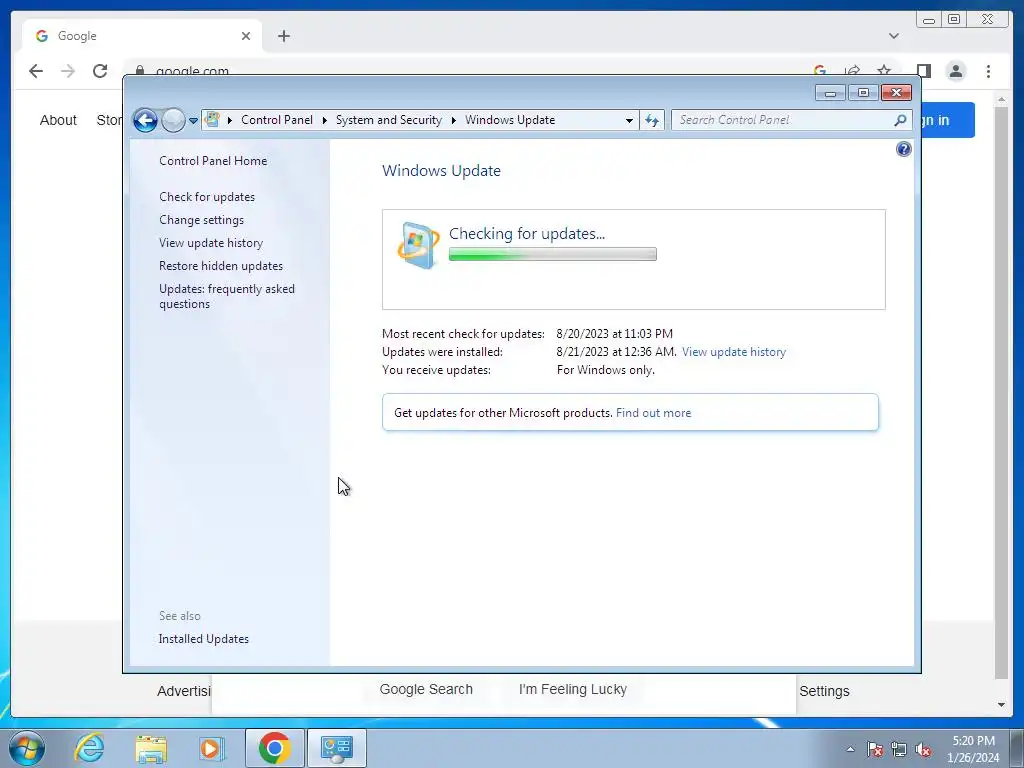Show hidden tray icons arrow

850,749
